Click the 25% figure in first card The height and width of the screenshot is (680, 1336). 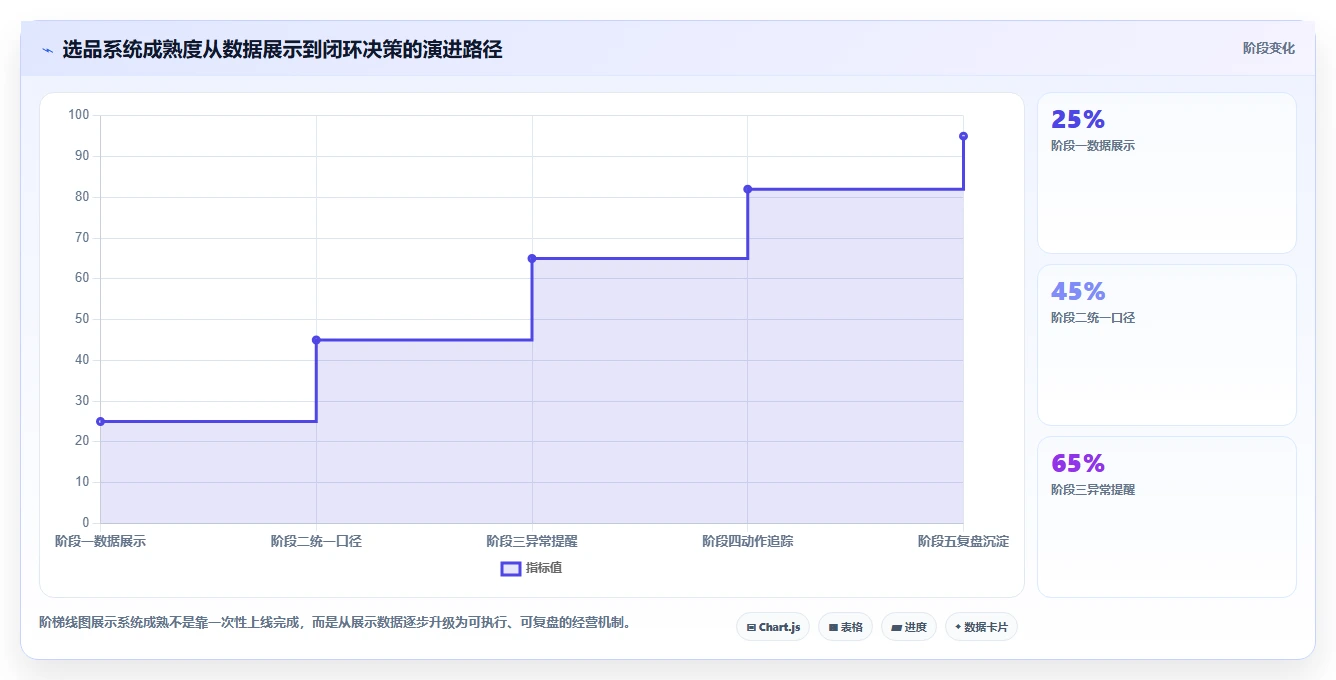(1078, 120)
